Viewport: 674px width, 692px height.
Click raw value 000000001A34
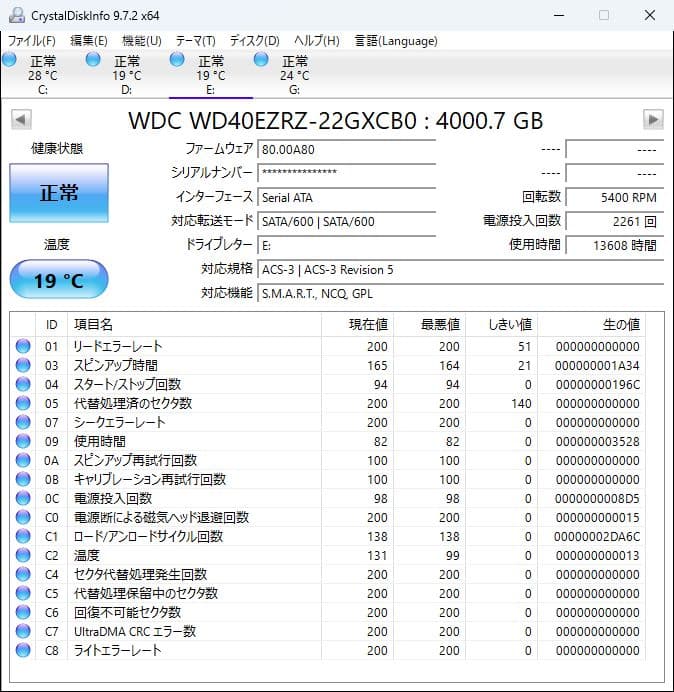tap(597, 365)
